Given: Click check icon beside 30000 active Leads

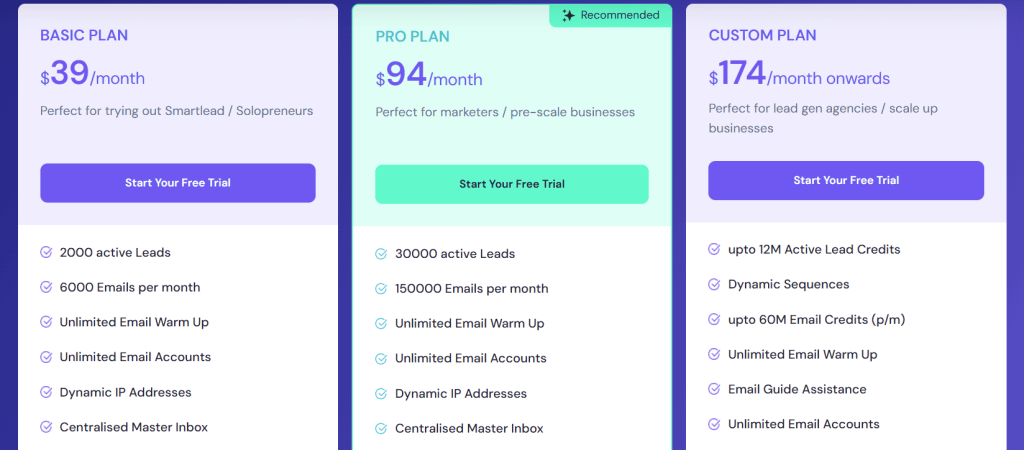Looking at the screenshot, I should pos(381,254).
